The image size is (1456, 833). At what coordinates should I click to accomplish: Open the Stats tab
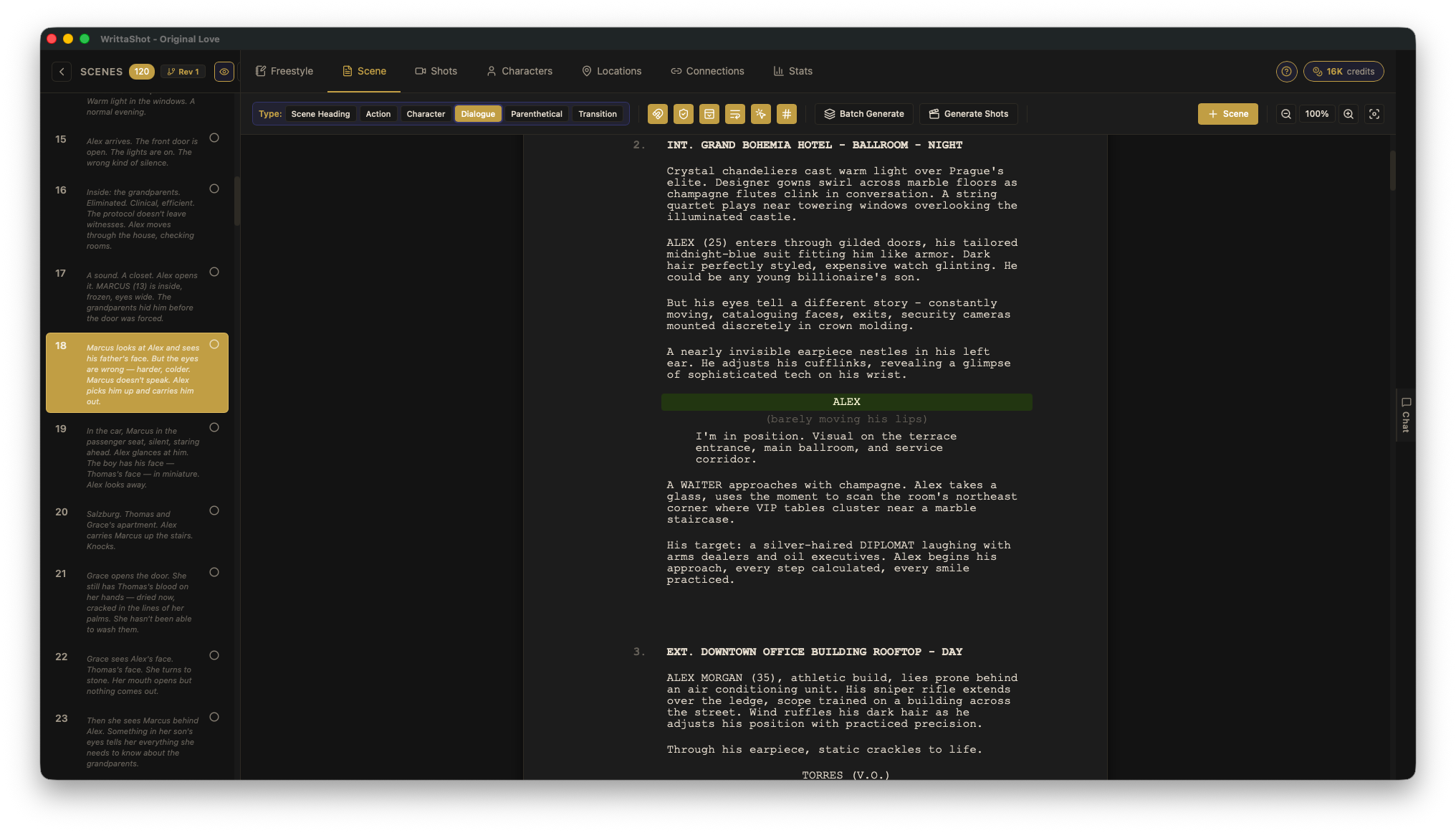click(x=792, y=71)
